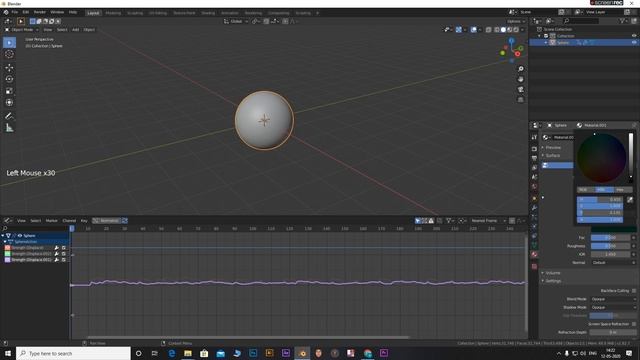Enable the Backface Culling checkbox
Viewport: 640px width, 360px height.
click(x=634, y=291)
